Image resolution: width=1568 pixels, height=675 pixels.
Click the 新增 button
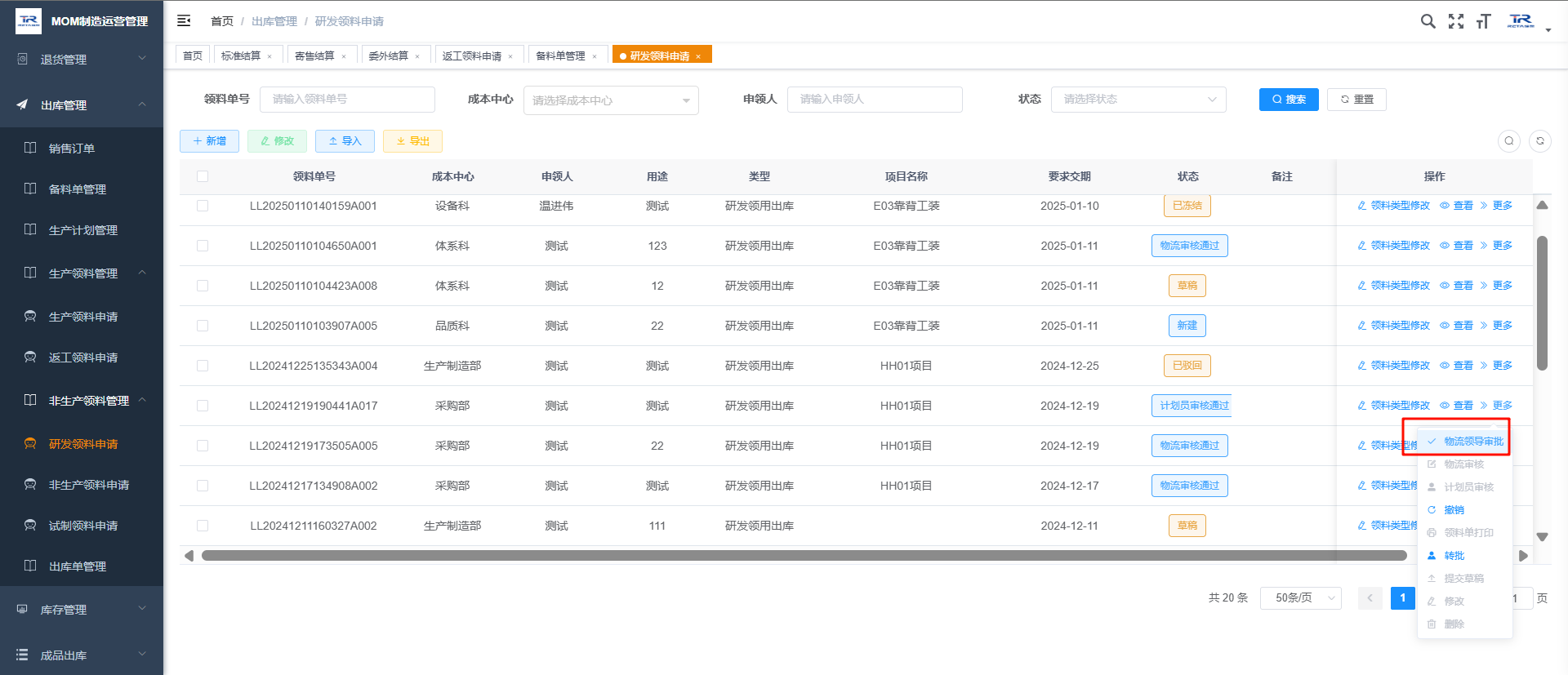[x=209, y=141]
